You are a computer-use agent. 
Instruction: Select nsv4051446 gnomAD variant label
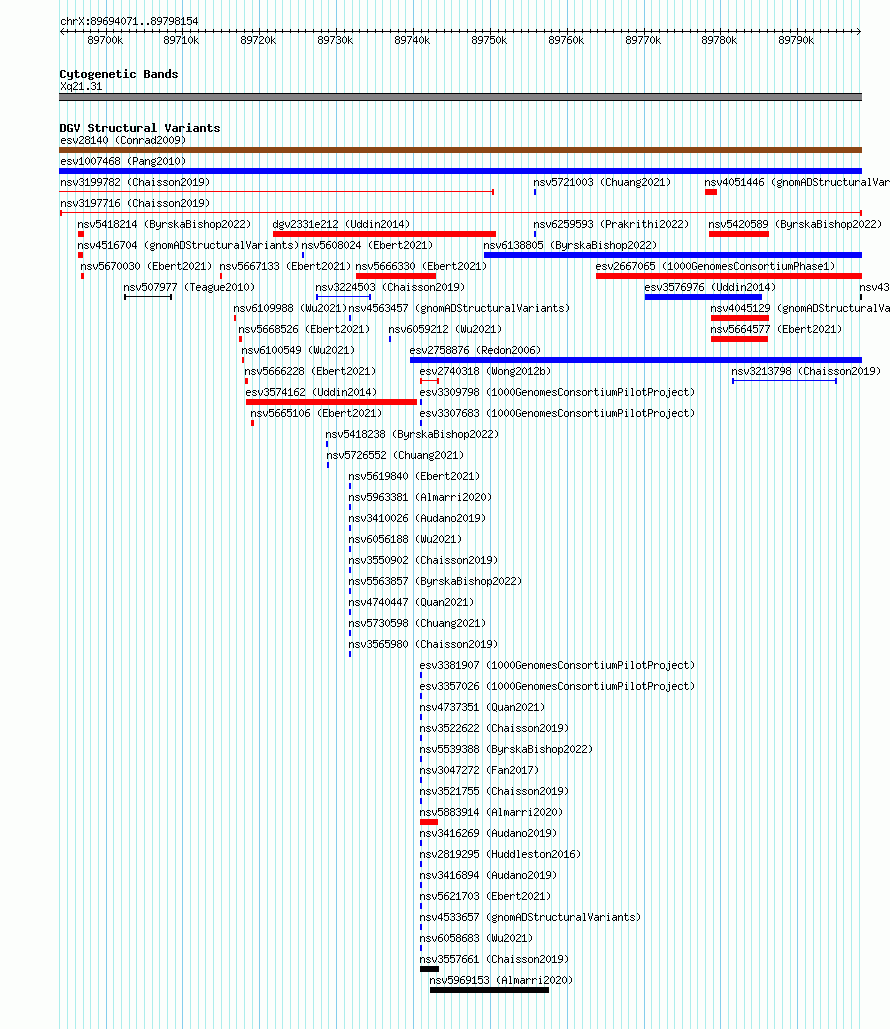coord(797,182)
